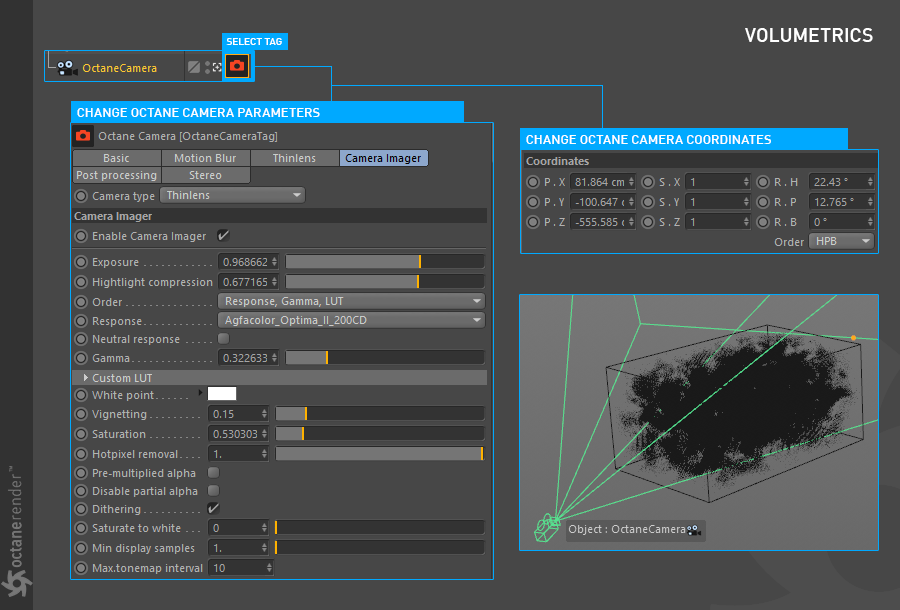This screenshot has width=900, height=610.
Task: Adjust the Hotpixel removal slider
Action: [x=379, y=454]
